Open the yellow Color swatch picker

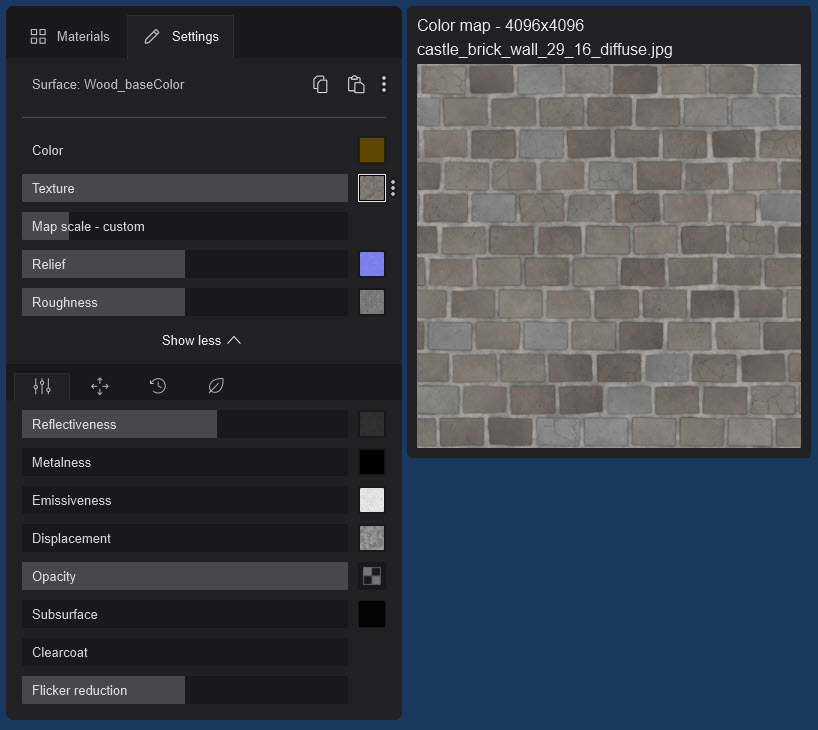coord(371,150)
